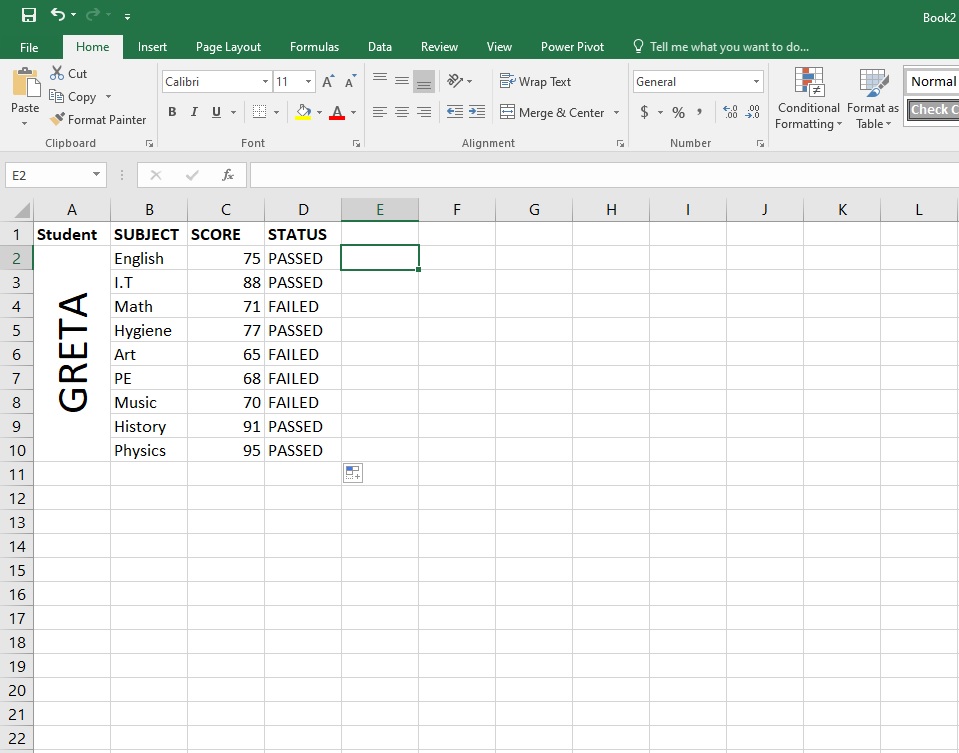Select the Percent Style icon
959x753 pixels.
click(x=676, y=113)
